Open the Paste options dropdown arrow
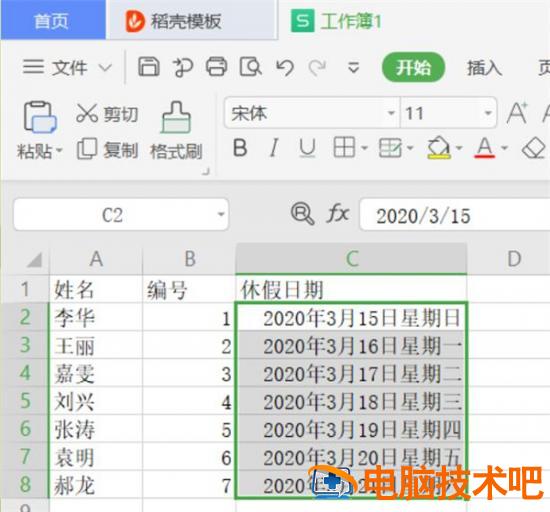This screenshot has height=512, width=550. tap(59, 151)
